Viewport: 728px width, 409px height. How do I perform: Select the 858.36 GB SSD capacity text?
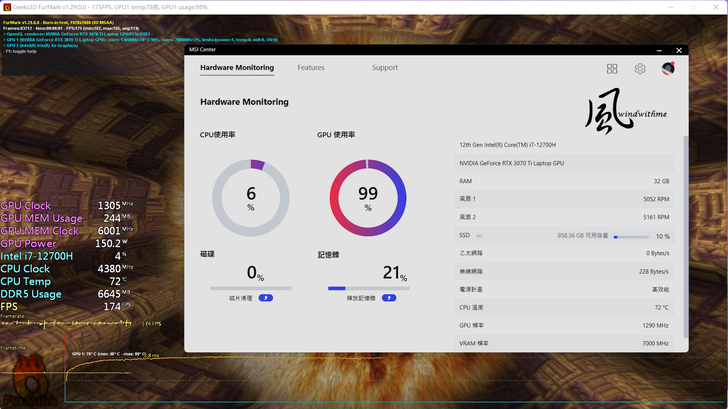click(583, 236)
